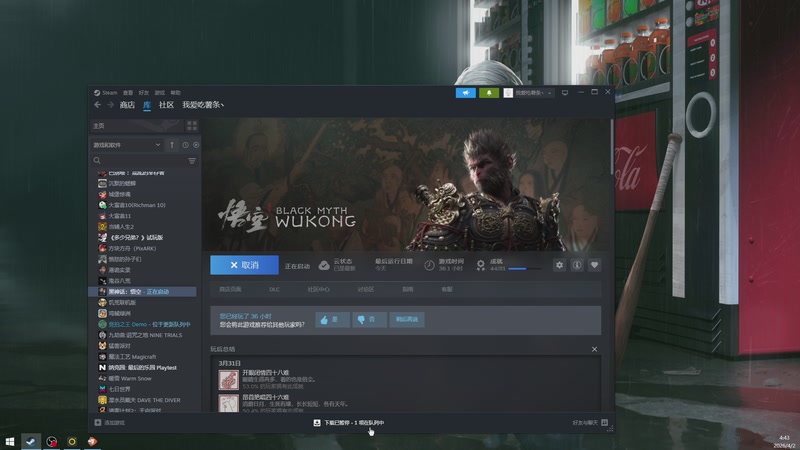The width and height of the screenshot is (800, 450).
Task: Open the DLC tab
Action: tap(274, 289)
